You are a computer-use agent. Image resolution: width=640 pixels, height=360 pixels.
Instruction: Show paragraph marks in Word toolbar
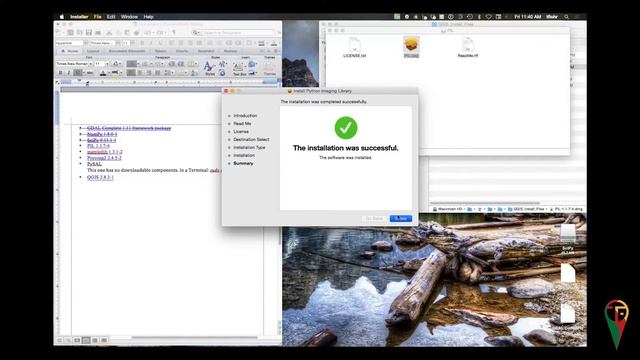pyautogui.click(x=173, y=32)
